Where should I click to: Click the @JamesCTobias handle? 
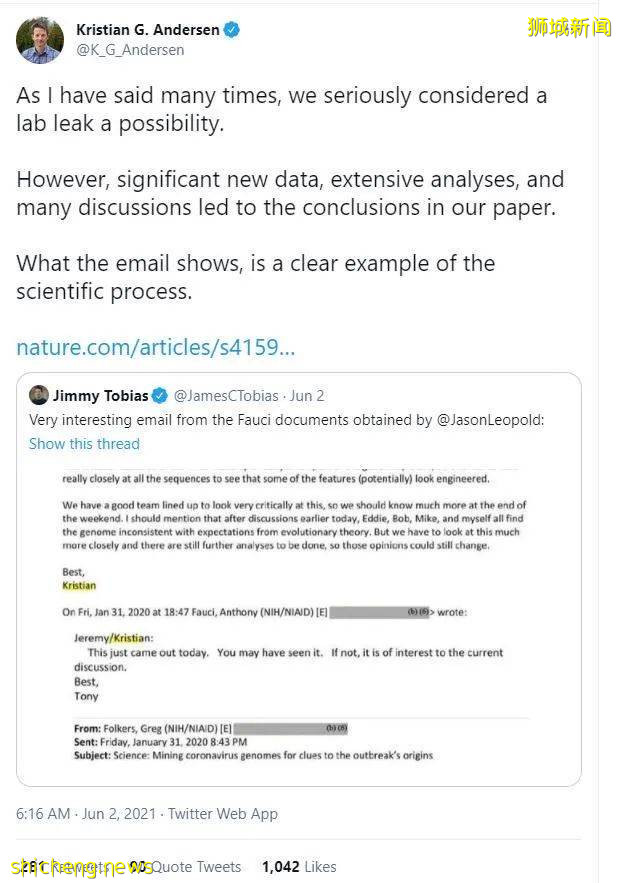(228, 396)
